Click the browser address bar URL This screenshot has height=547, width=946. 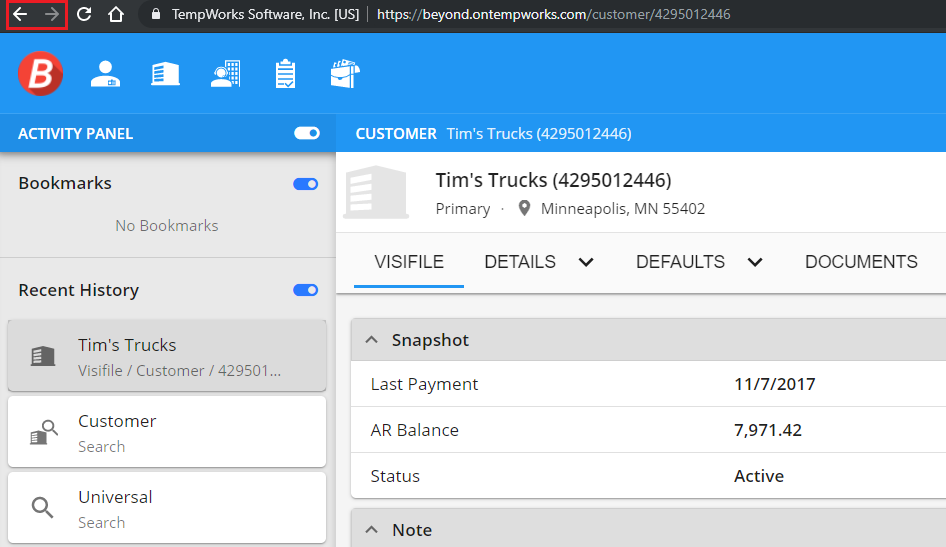[553, 14]
